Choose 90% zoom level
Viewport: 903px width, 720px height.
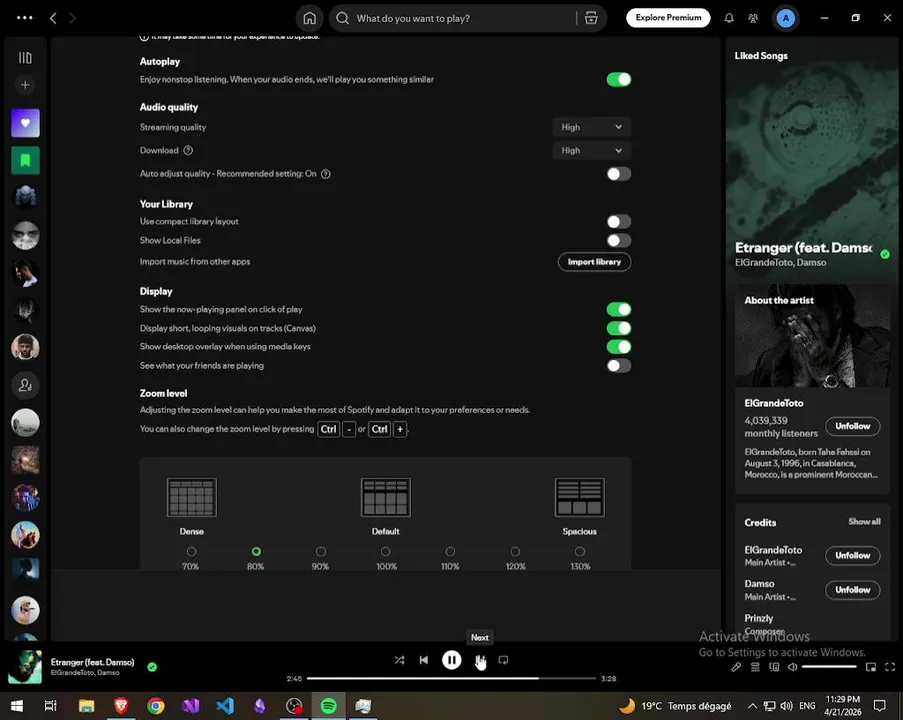321,552
